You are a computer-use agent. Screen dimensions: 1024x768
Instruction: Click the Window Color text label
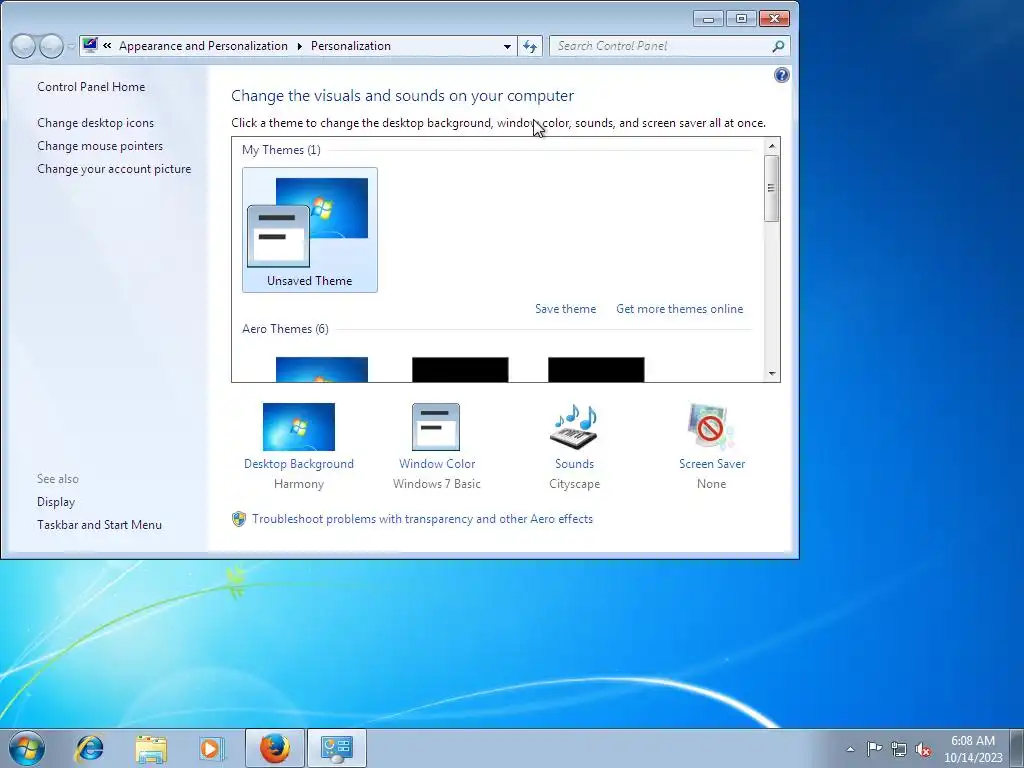[x=437, y=464]
